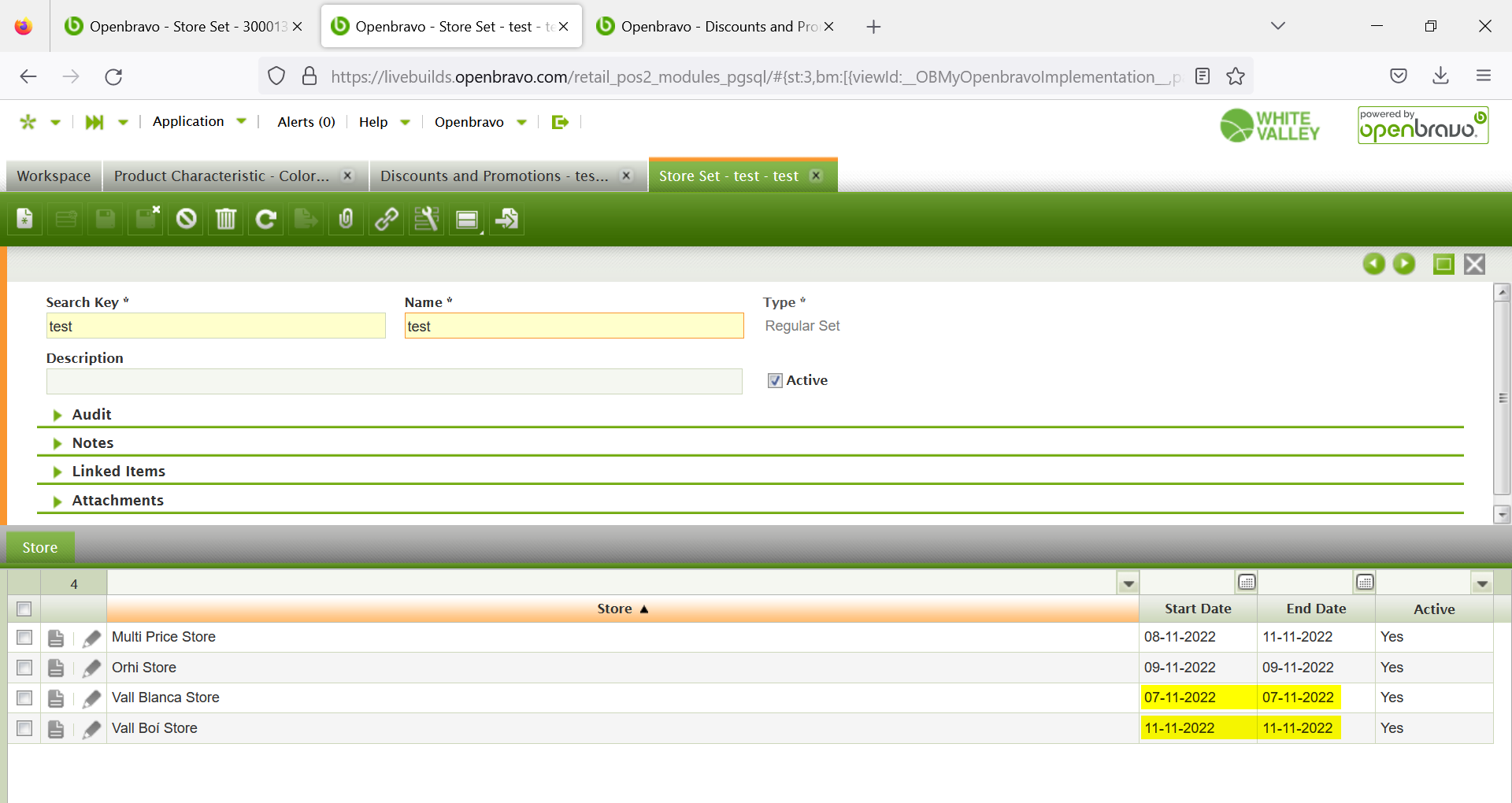
Task: Uncheck the Active checkbox
Action: pos(775,381)
